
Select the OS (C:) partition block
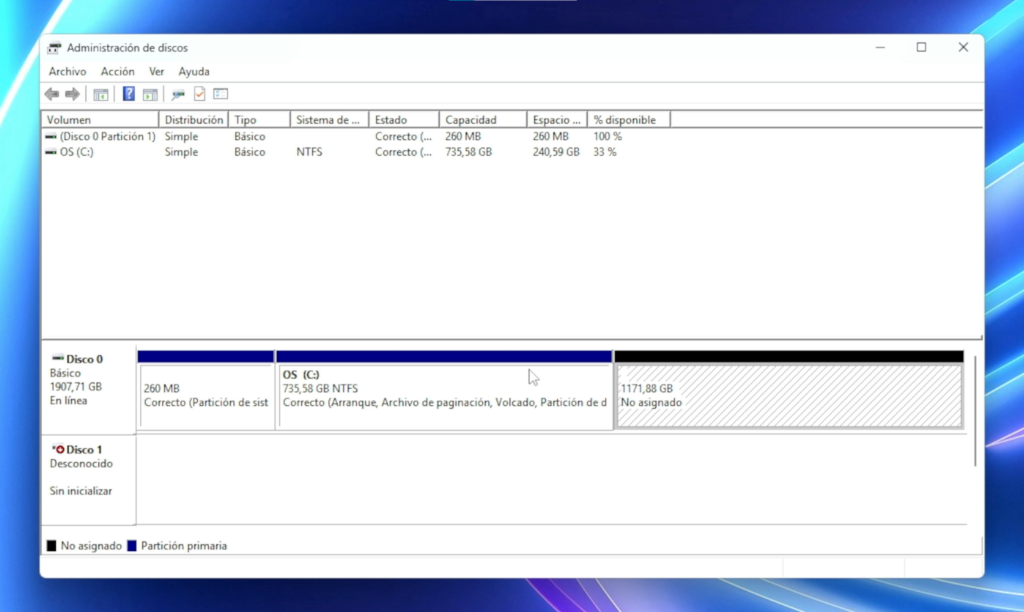444,392
